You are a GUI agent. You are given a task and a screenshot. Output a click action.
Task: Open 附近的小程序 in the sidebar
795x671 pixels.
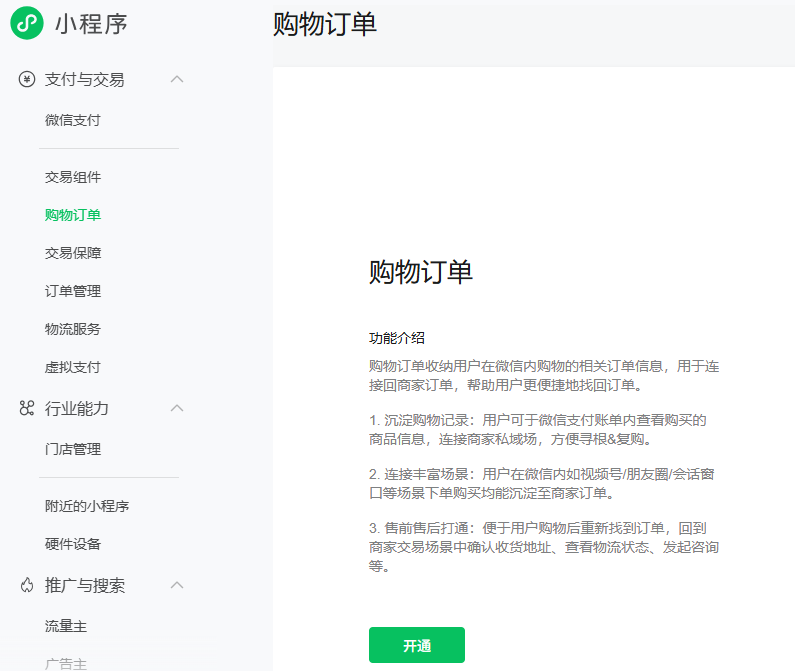(87, 506)
